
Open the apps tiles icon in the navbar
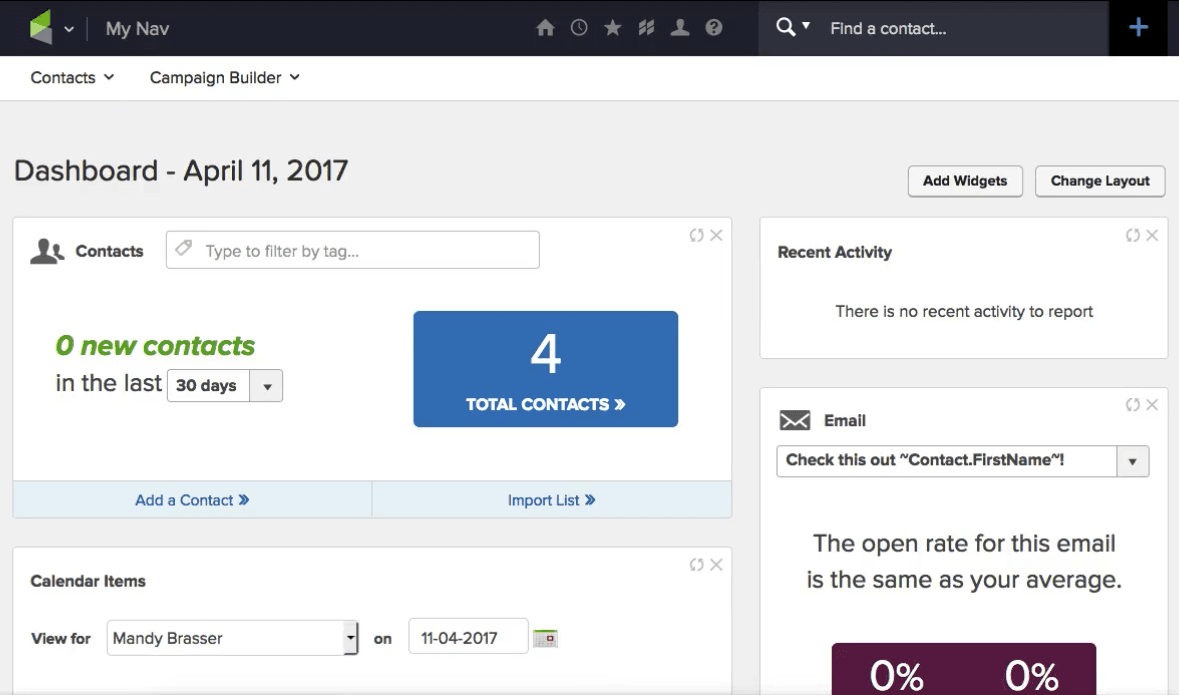[646, 28]
